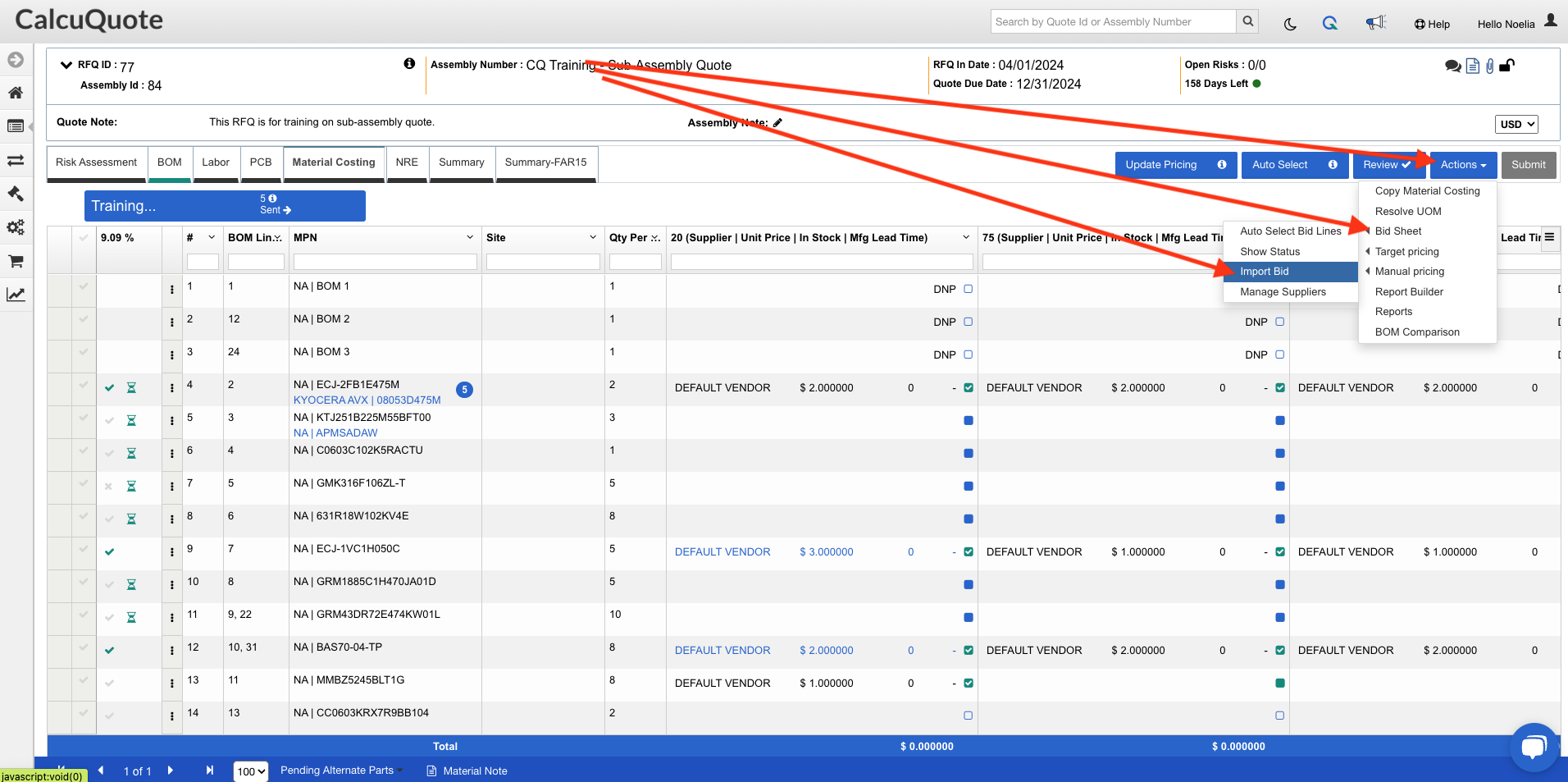1568x782 pixels.
Task: Open the USD currency dropdown
Action: coord(1516,124)
